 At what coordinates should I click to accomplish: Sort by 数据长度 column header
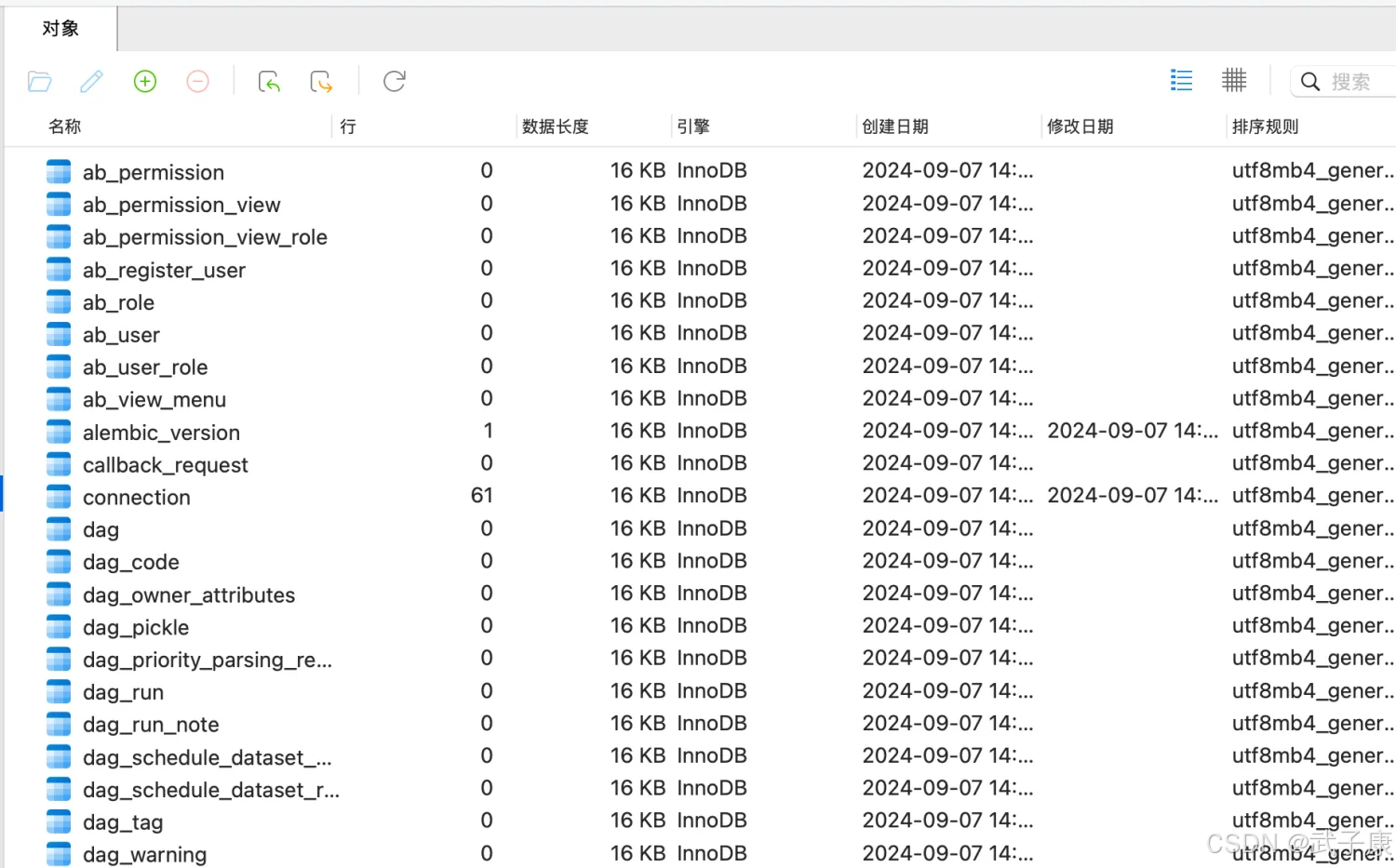click(556, 127)
